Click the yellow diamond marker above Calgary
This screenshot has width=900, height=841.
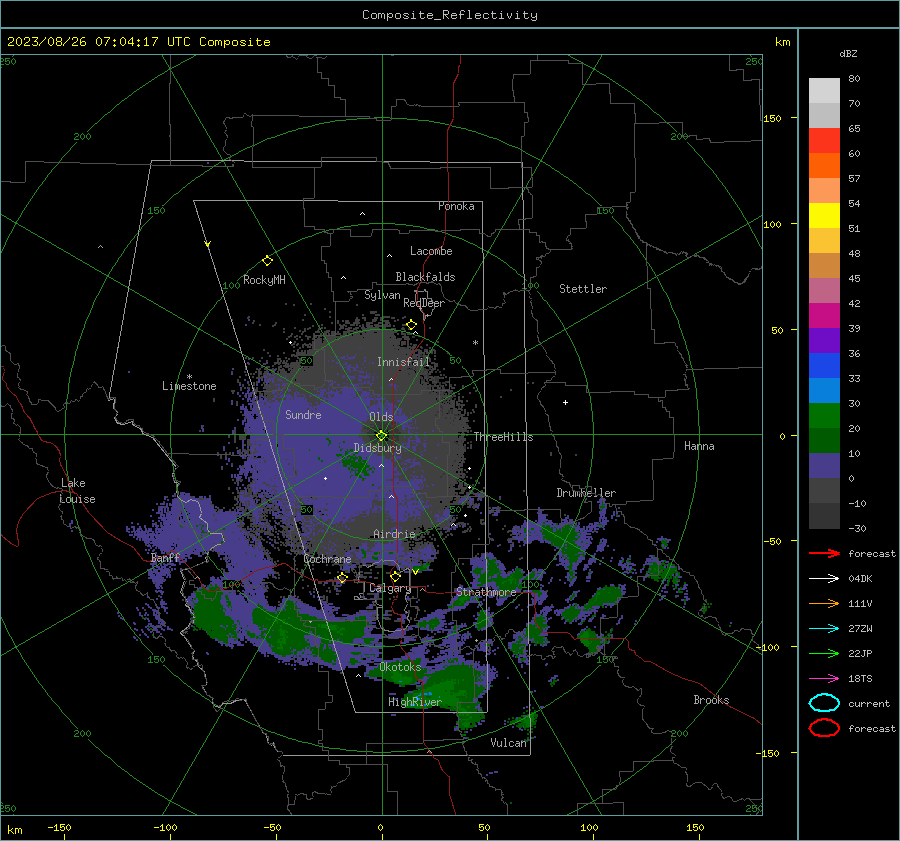395,576
